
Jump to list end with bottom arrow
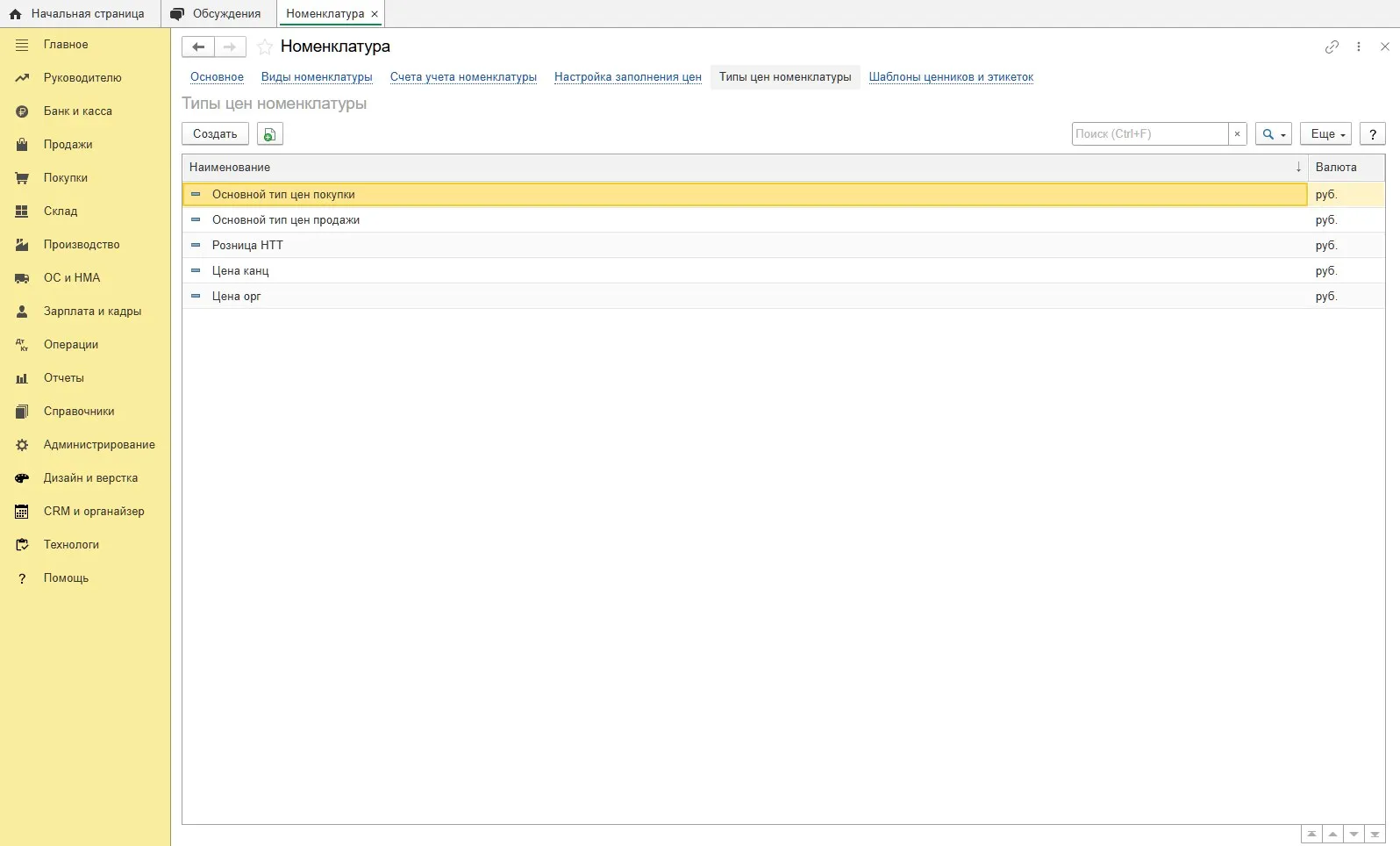click(1375, 835)
